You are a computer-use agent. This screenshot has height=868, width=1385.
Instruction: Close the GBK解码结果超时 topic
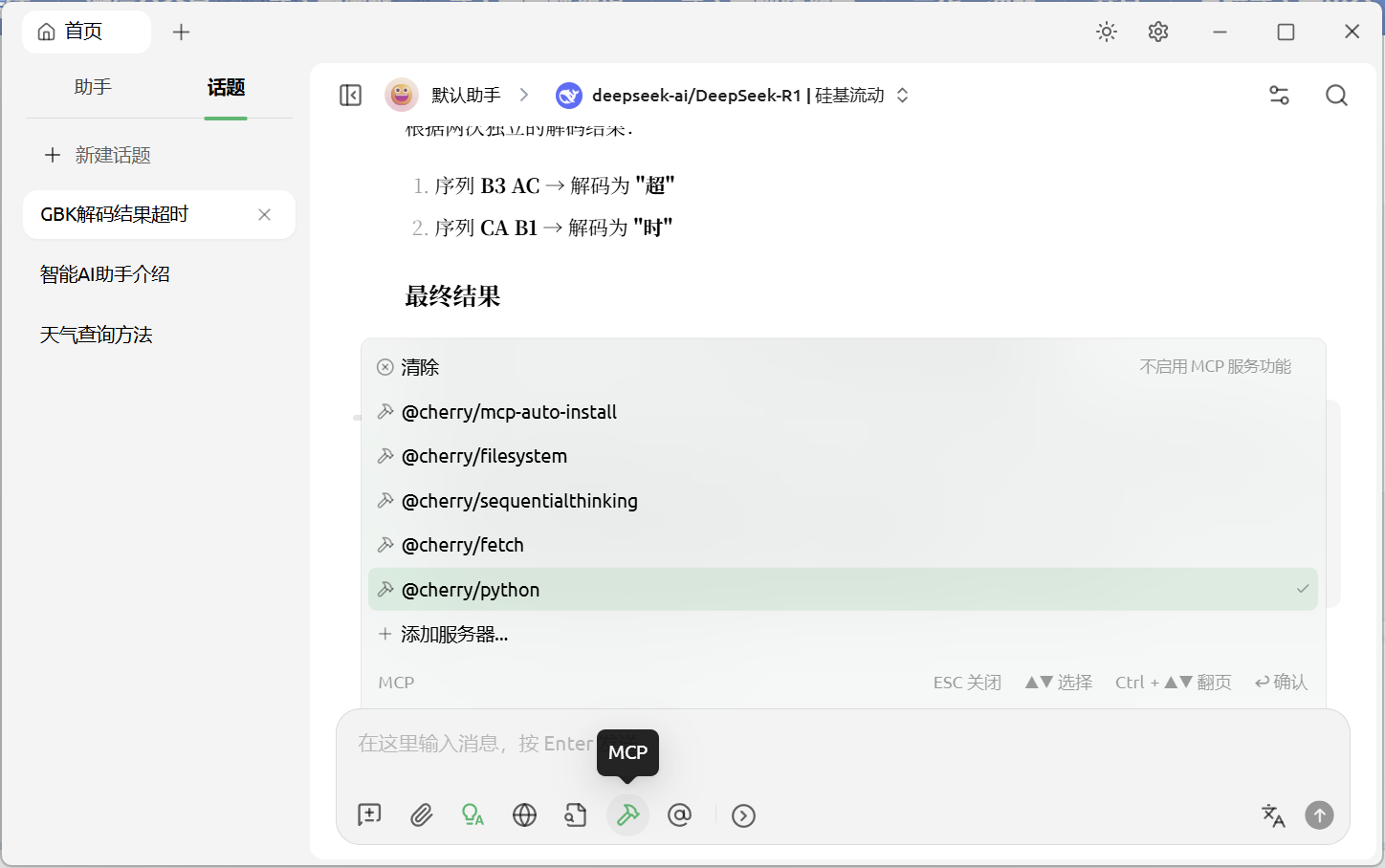click(264, 214)
